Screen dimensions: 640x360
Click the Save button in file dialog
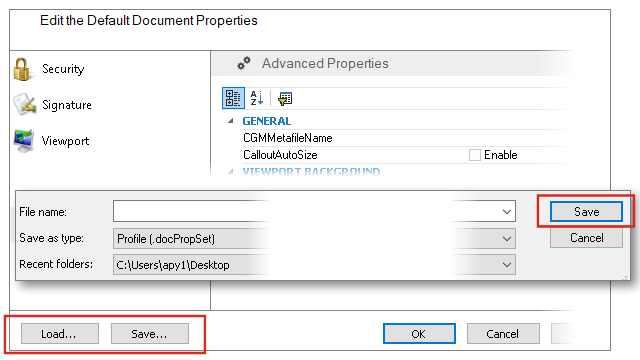586,211
